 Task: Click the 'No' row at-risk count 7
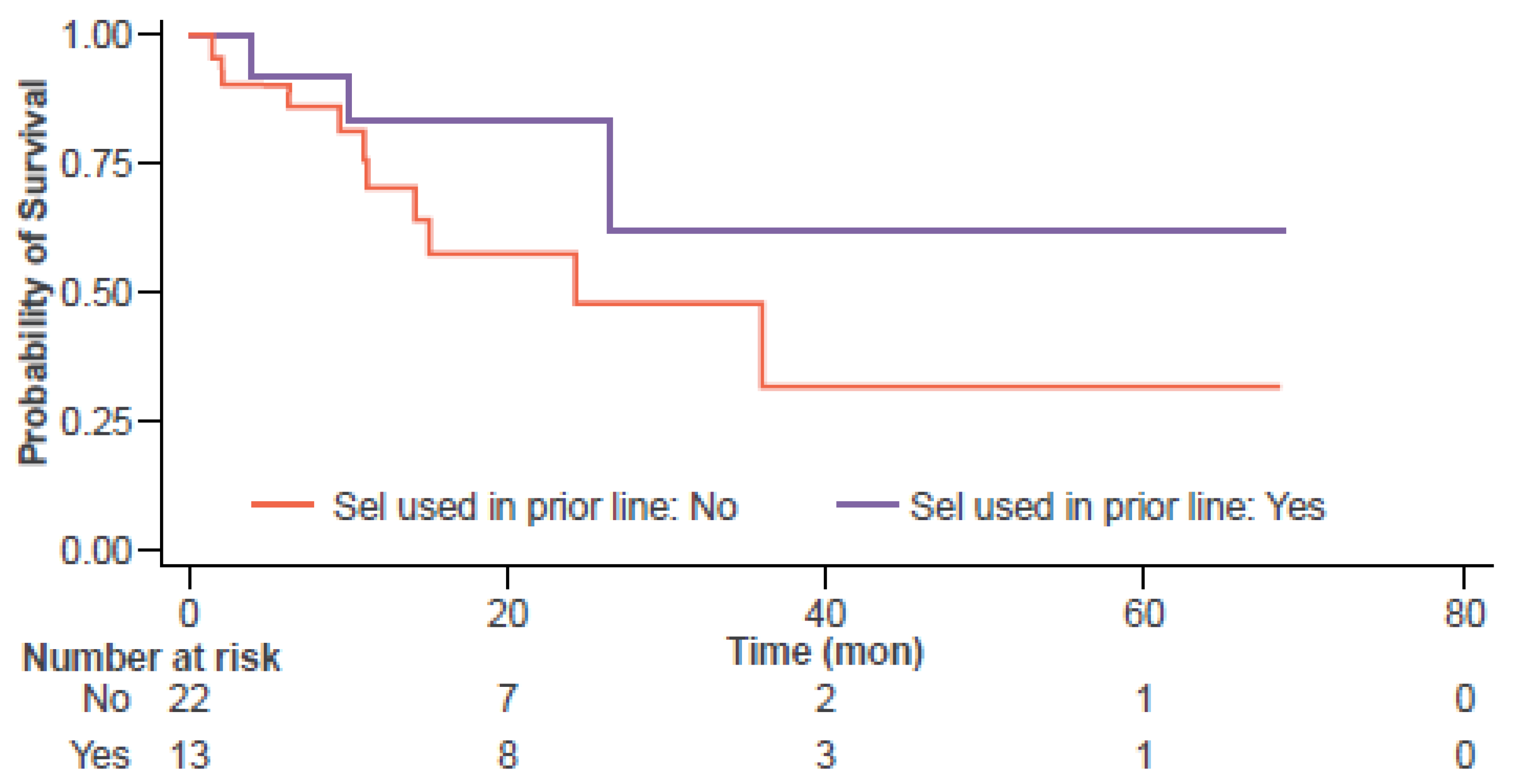[508, 699]
